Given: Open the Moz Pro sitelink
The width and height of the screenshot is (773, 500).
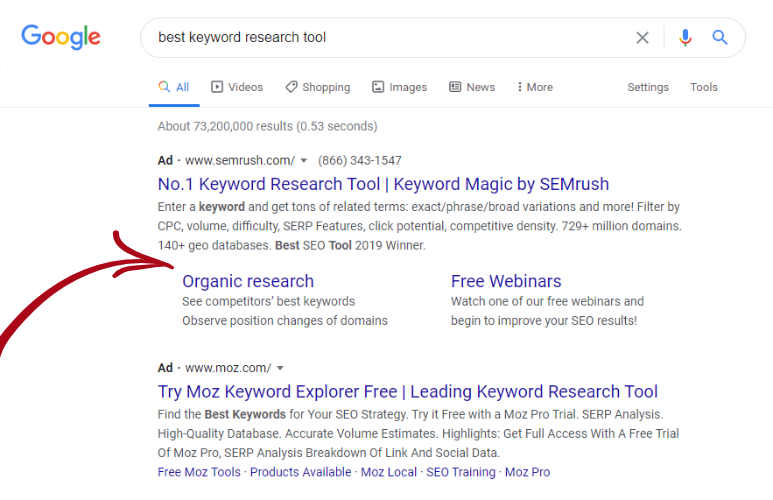Looking at the screenshot, I should (527, 472).
